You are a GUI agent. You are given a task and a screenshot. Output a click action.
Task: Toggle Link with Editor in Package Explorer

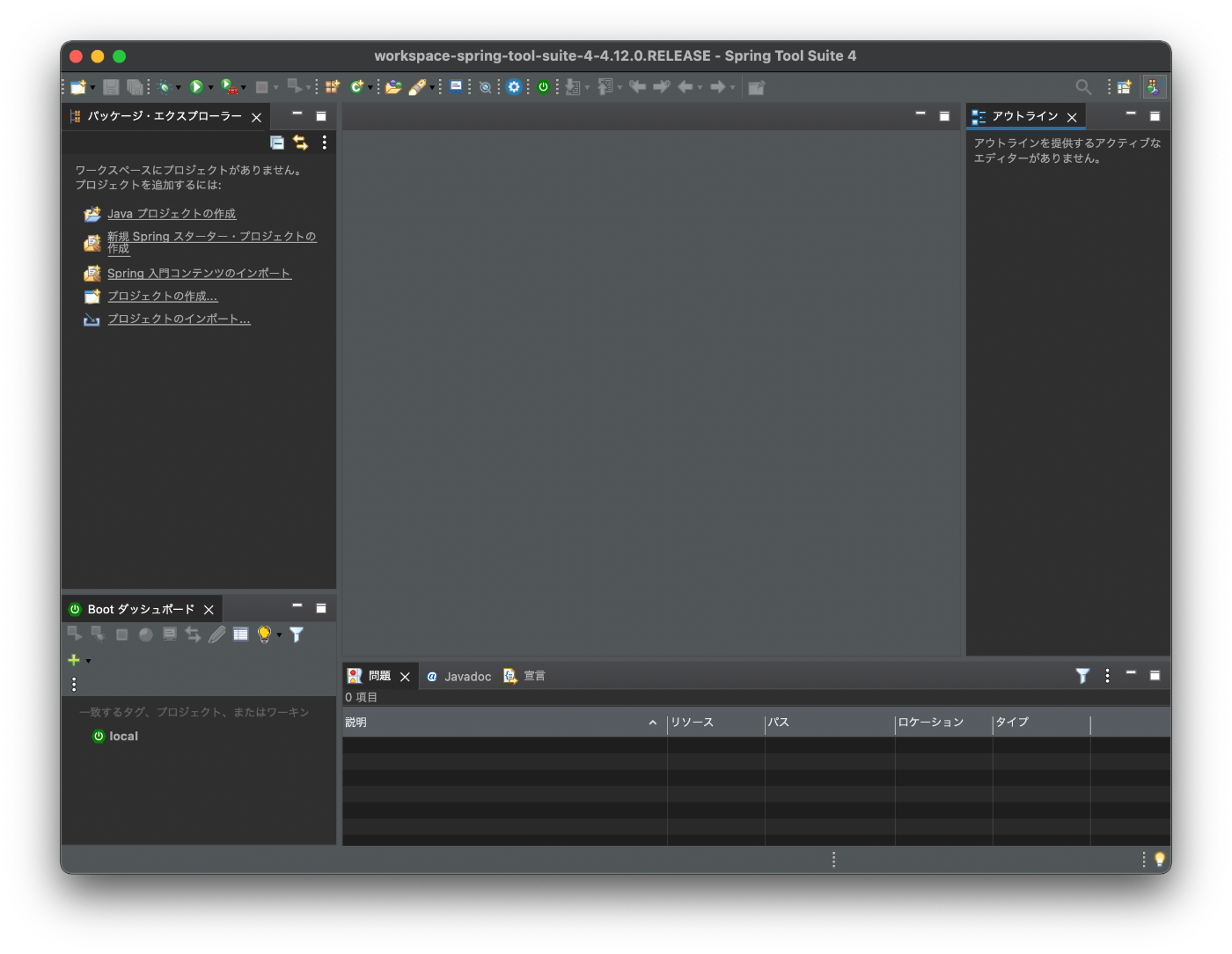(301, 143)
